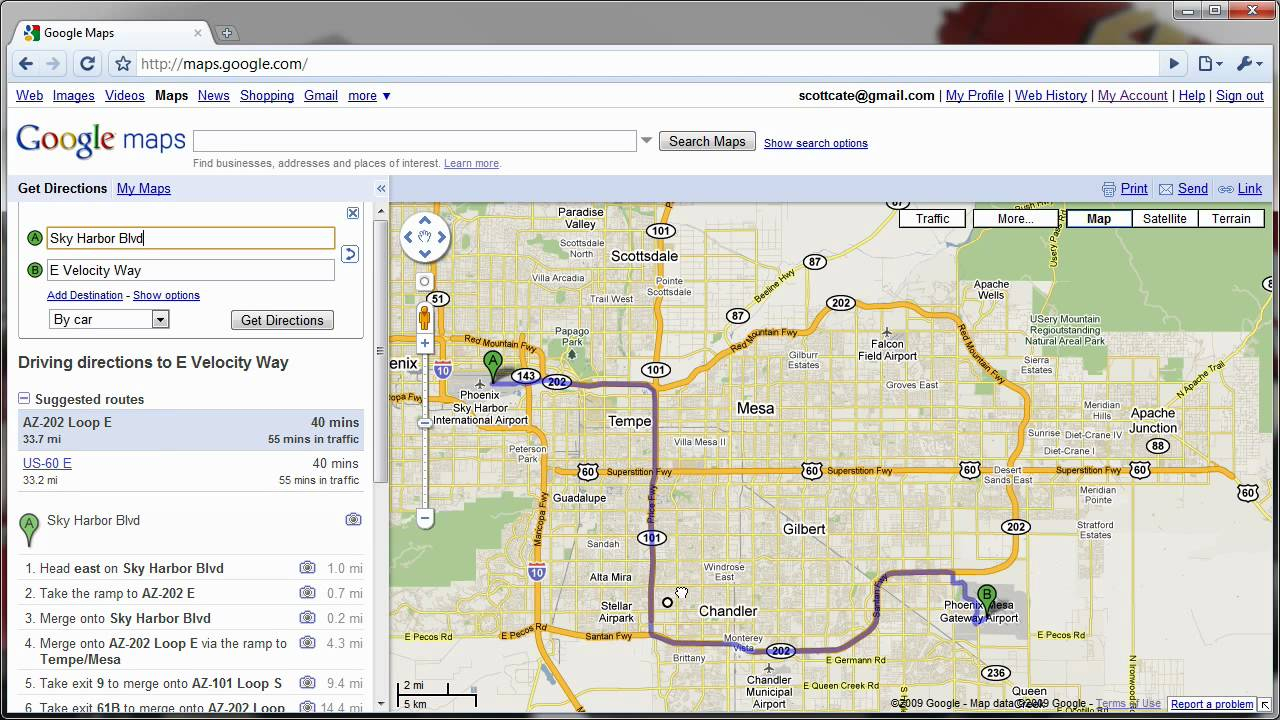Click the directions panel vertical scrollbar
Viewport: 1280px width, 720px height.
[x=379, y=350]
